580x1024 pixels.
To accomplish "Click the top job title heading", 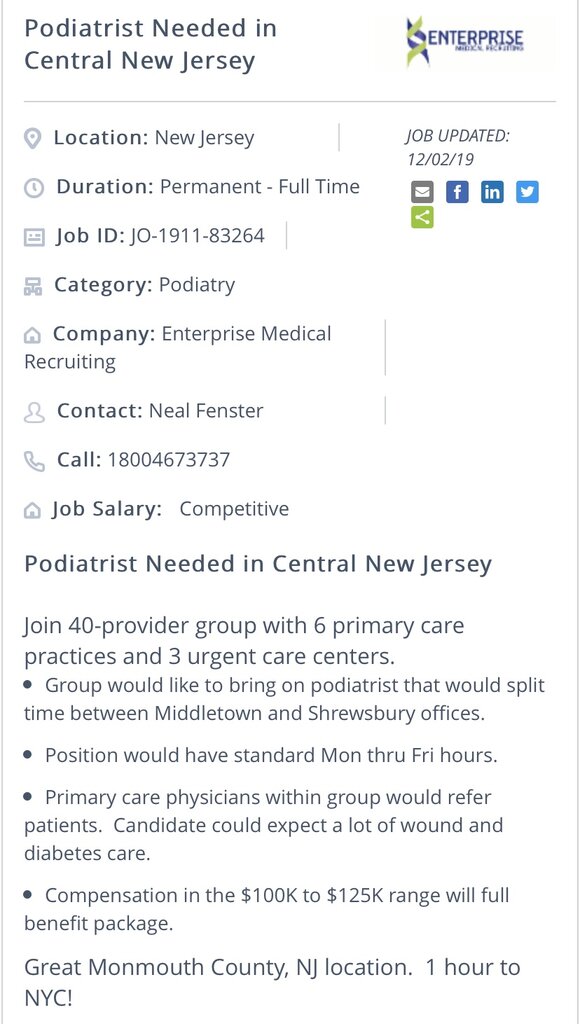I will [x=150, y=44].
